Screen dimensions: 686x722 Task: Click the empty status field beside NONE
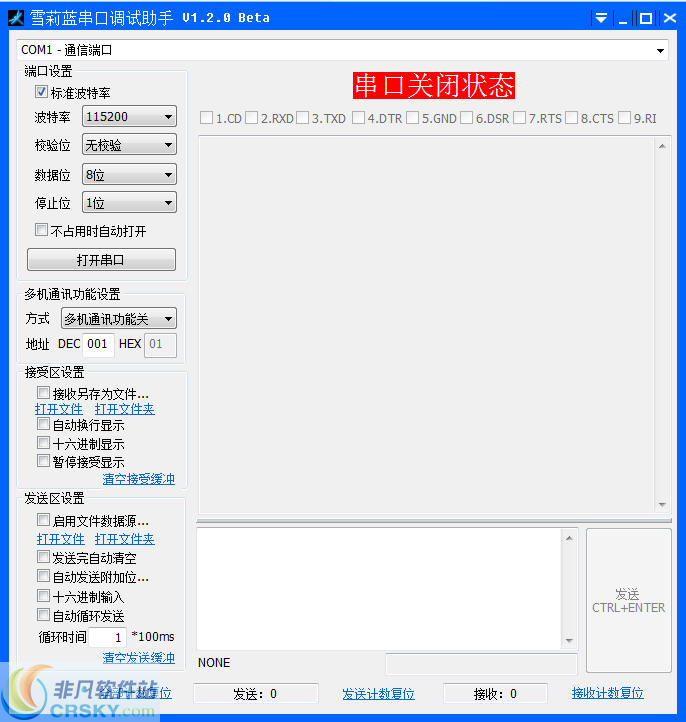[482, 664]
